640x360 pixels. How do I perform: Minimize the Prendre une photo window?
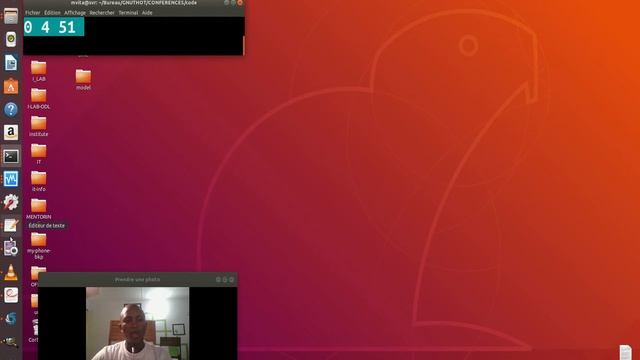(x=218, y=280)
